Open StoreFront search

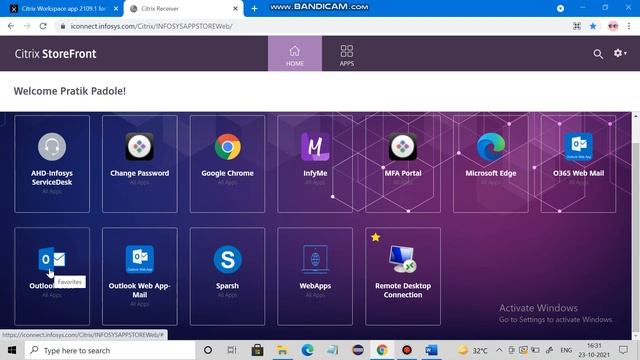[598, 54]
